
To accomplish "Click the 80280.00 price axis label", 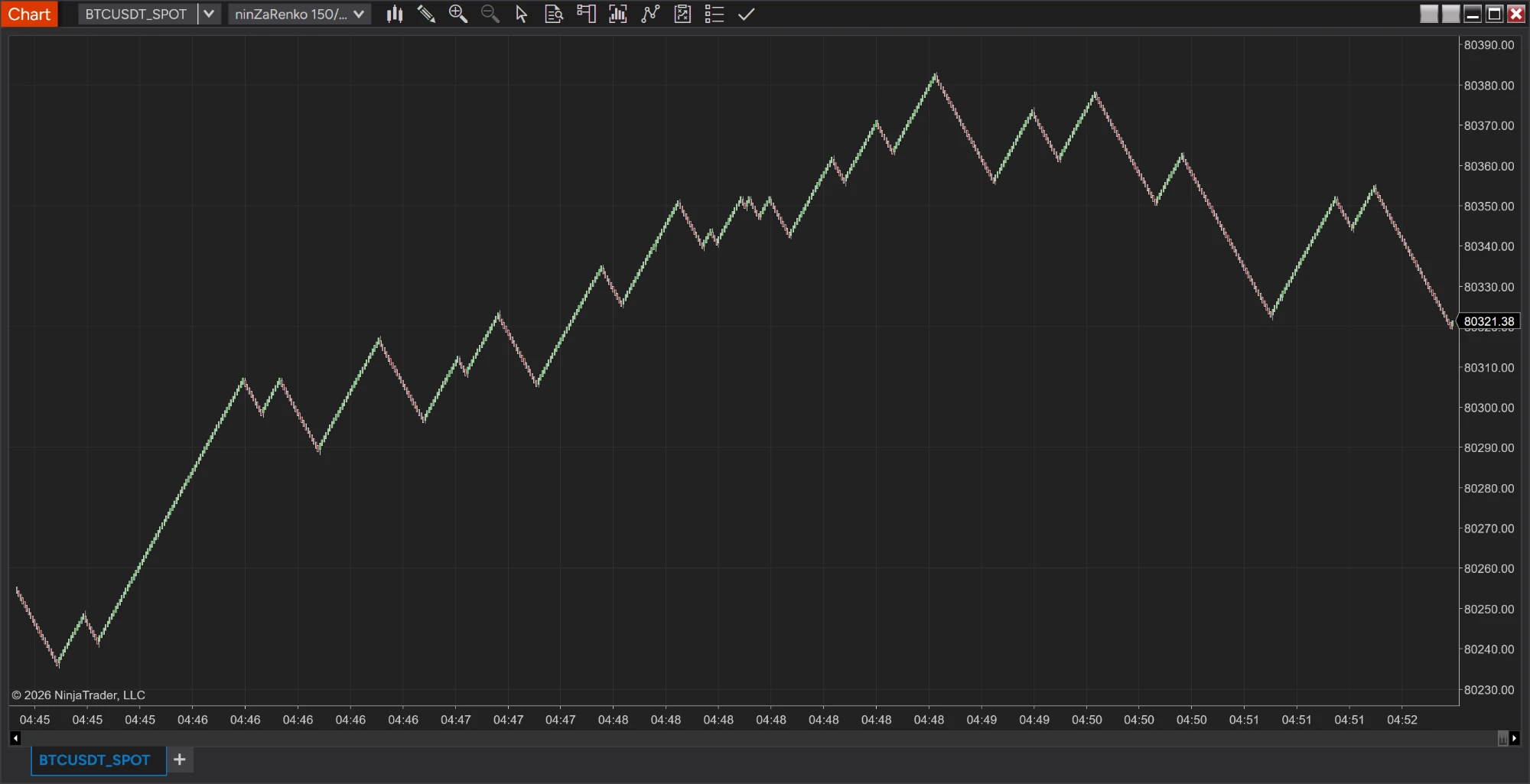I will (1489, 488).
